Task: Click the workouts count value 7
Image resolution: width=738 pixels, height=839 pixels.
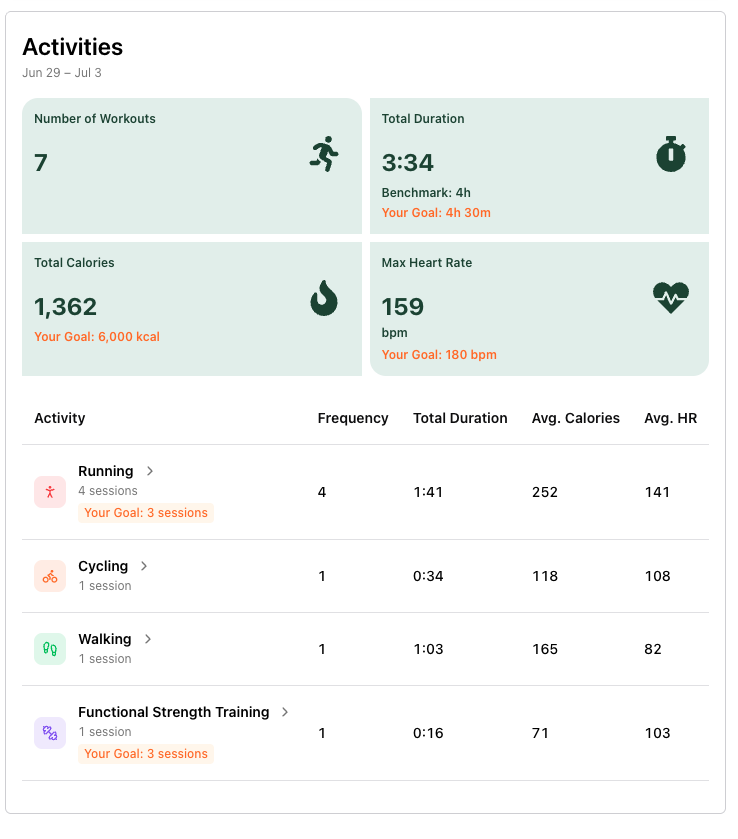Action: point(41,163)
